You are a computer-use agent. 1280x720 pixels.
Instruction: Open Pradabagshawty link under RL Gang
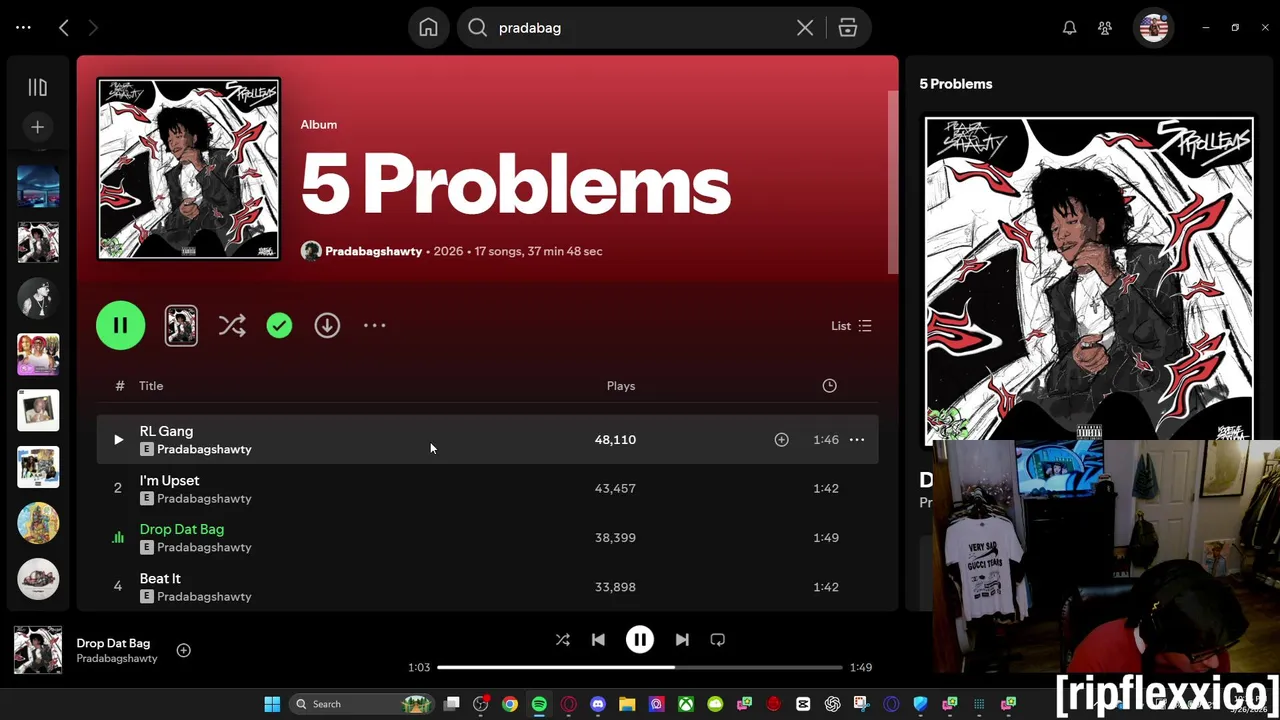(x=204, y=449)
